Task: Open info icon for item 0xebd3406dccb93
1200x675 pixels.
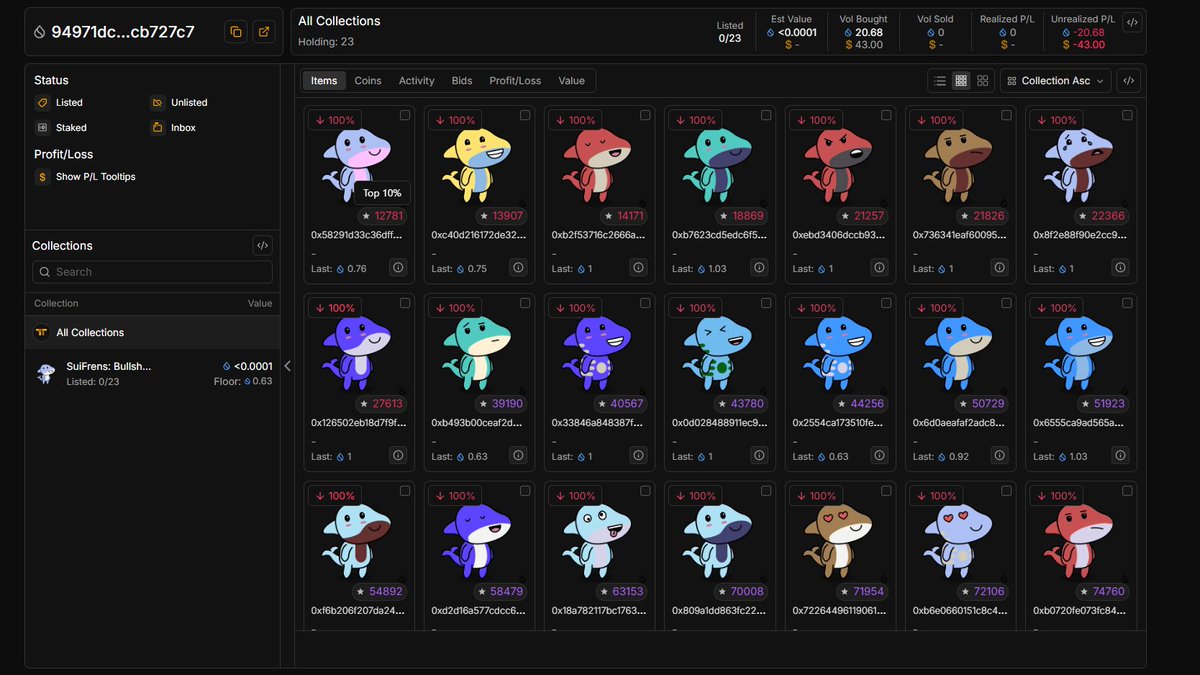Action: [879, 268]
